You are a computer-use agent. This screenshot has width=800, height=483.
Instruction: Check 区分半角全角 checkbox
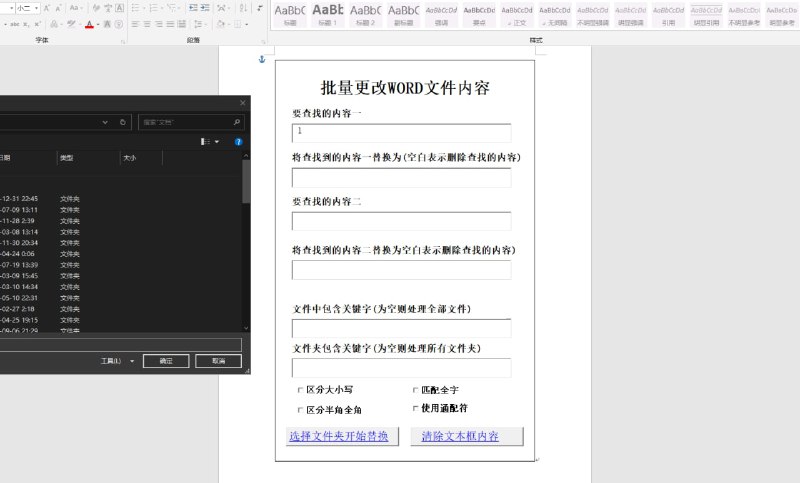click(300, 410)
